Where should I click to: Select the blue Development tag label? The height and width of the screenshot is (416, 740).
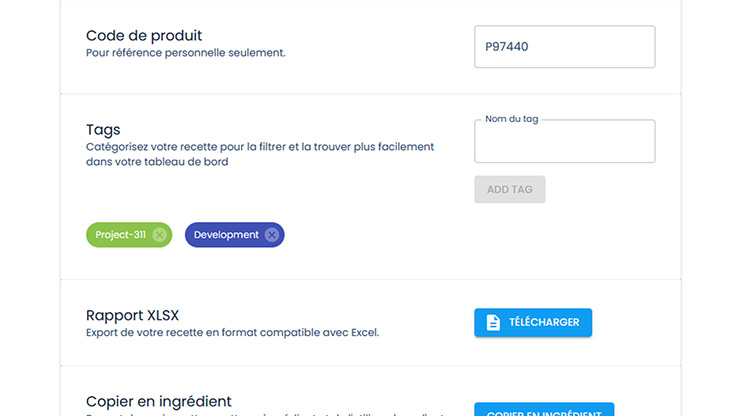[226, 235]
